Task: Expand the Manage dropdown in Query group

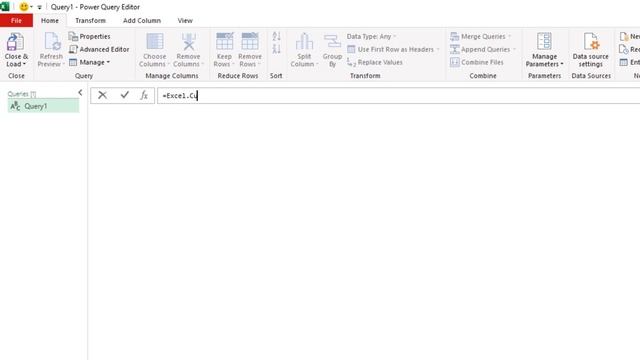Action: pos(90,62)
